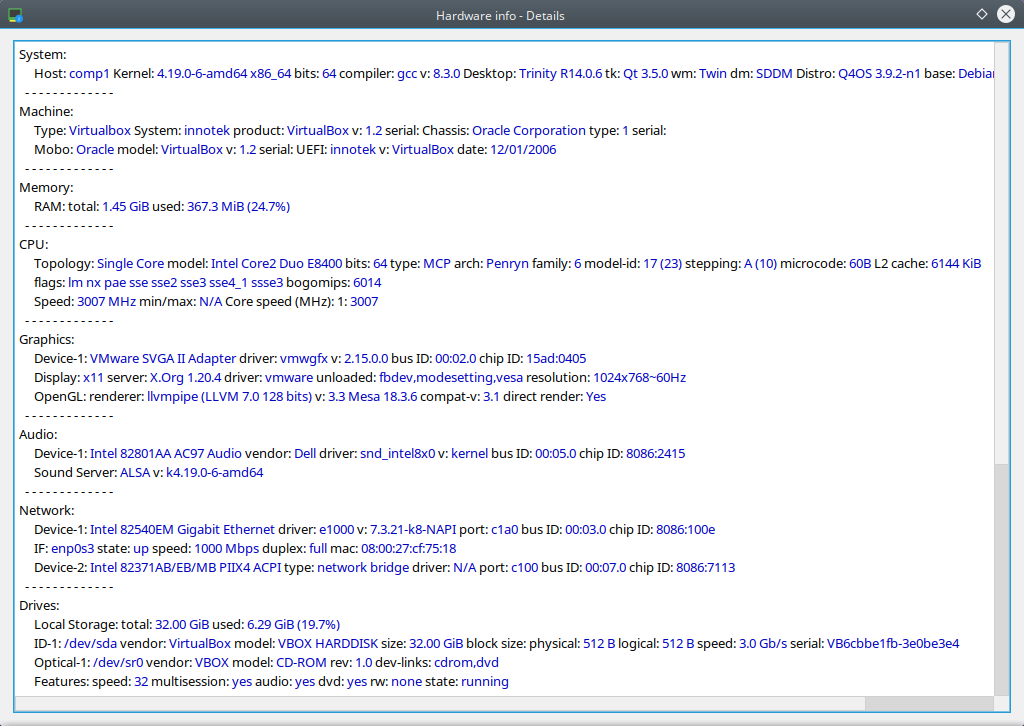
Task: Click CPU topology value 'Single Core'
Action: point(131,264)
